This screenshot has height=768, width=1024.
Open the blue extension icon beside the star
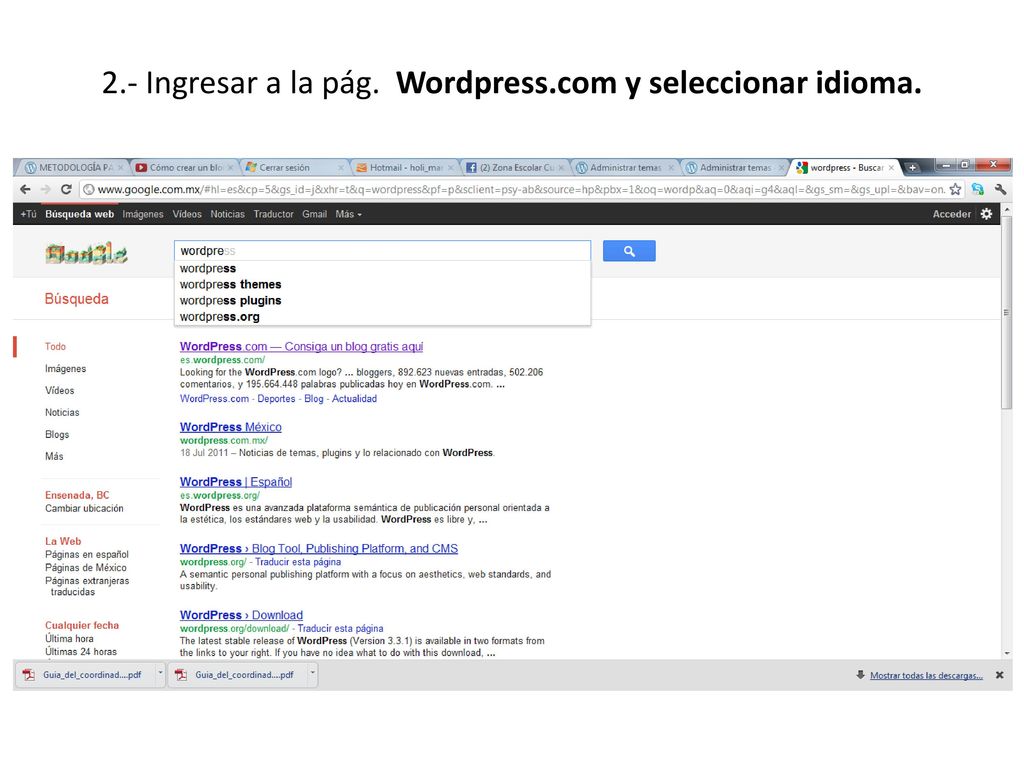978,189
